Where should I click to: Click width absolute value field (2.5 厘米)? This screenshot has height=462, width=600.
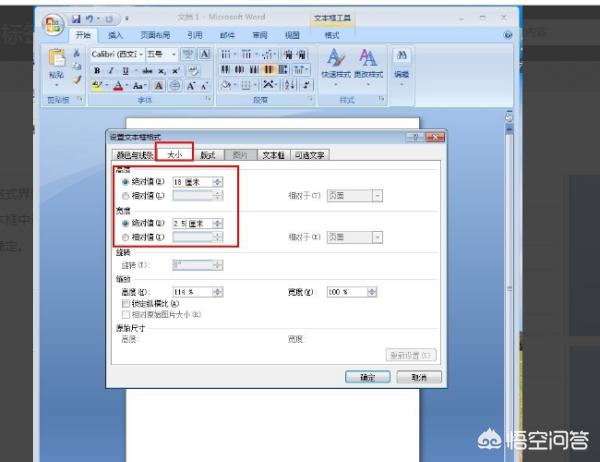pyautogui.click(x=192, y=224)
